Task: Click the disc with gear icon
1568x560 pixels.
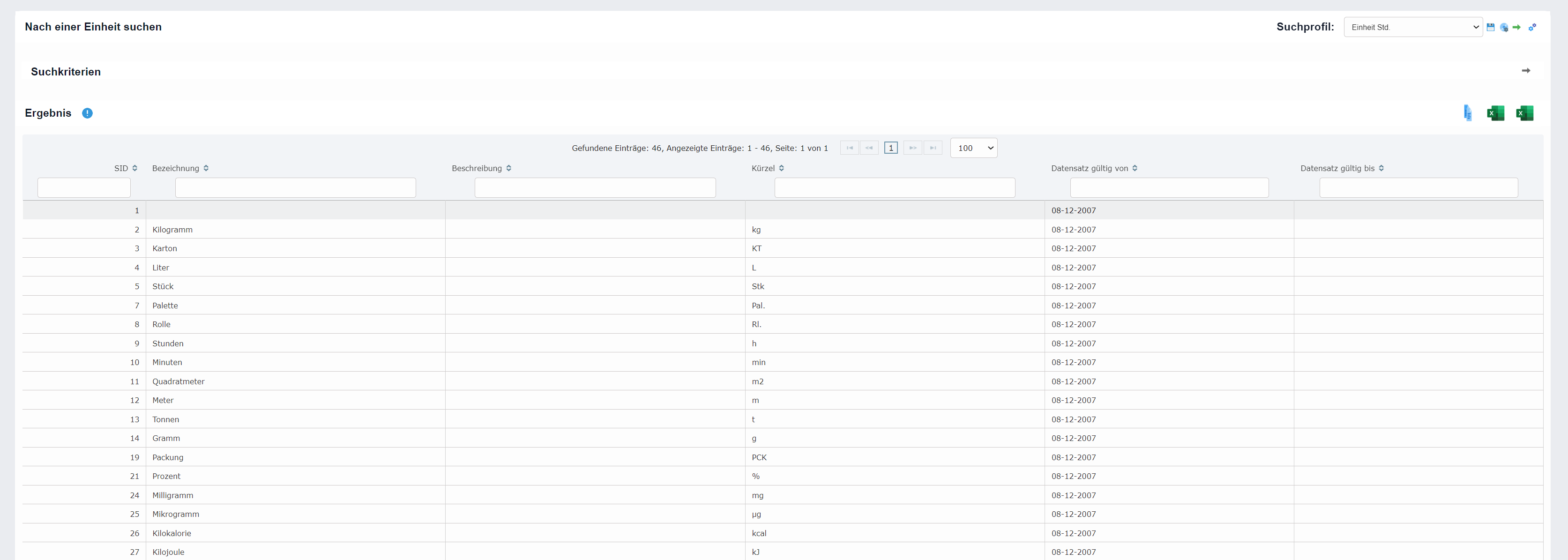Action: point(1503,27)
